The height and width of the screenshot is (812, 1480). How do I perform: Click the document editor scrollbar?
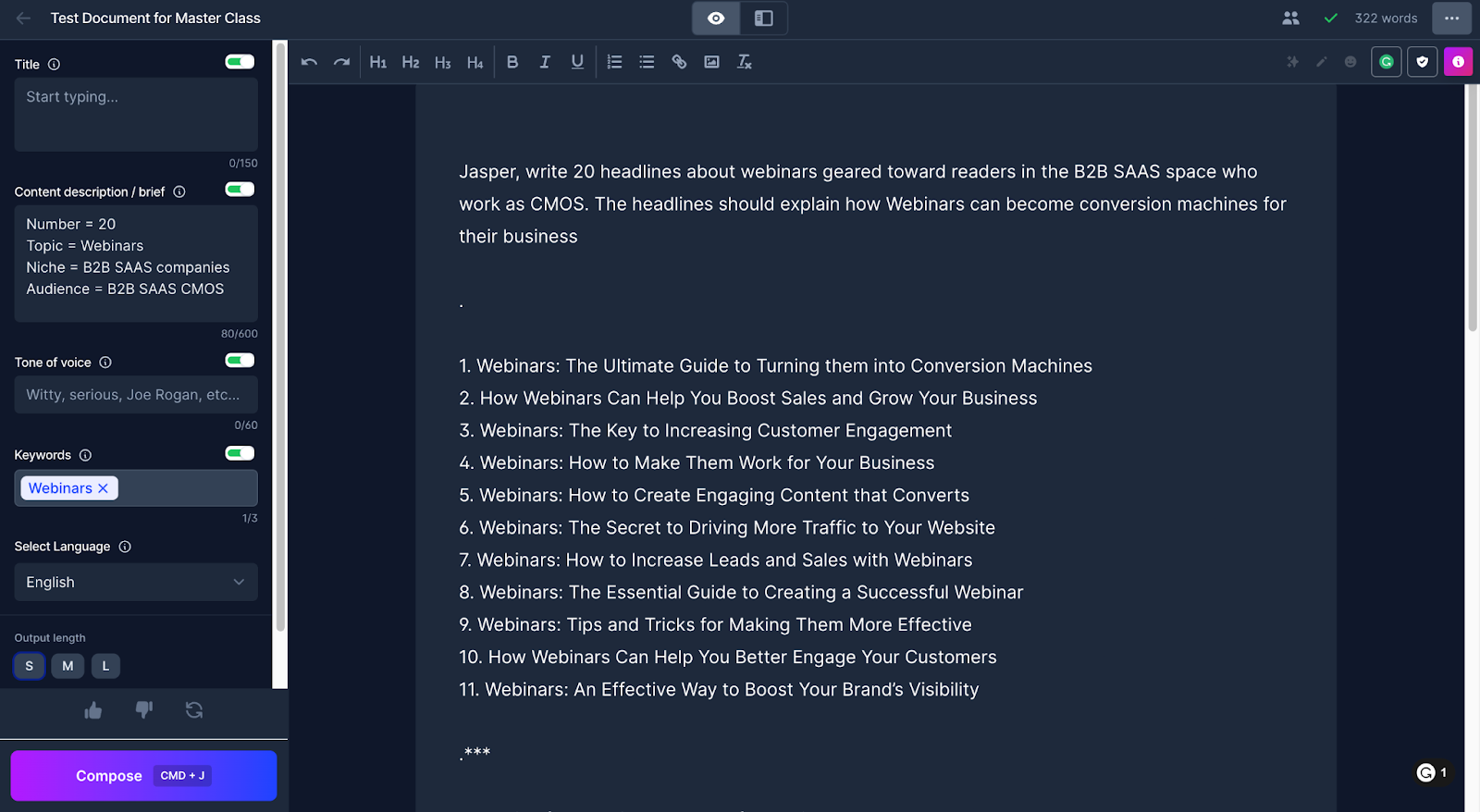(x=1473, y=208)
